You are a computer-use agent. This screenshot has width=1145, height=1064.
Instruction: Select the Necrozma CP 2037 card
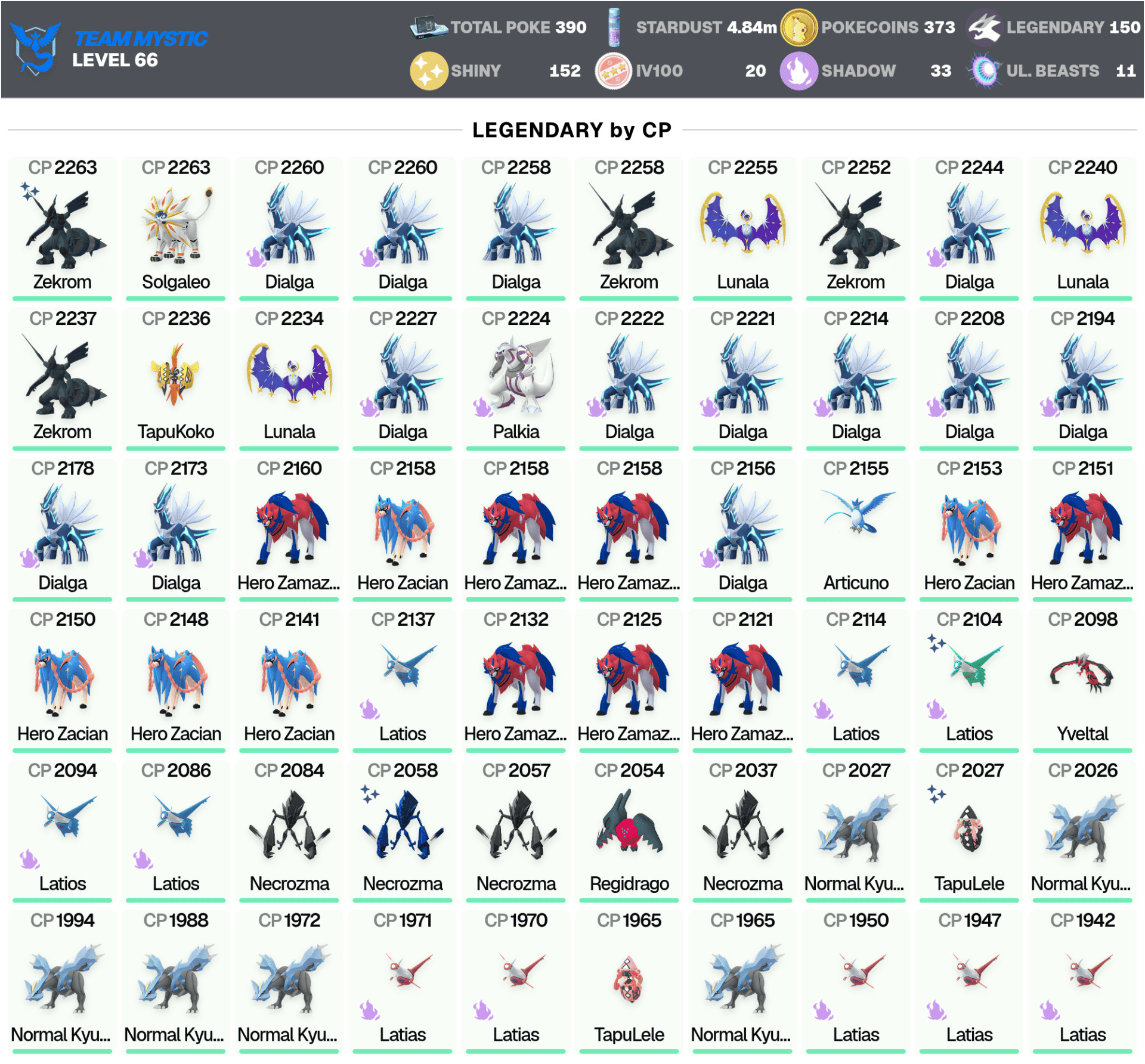coord(742,831)
